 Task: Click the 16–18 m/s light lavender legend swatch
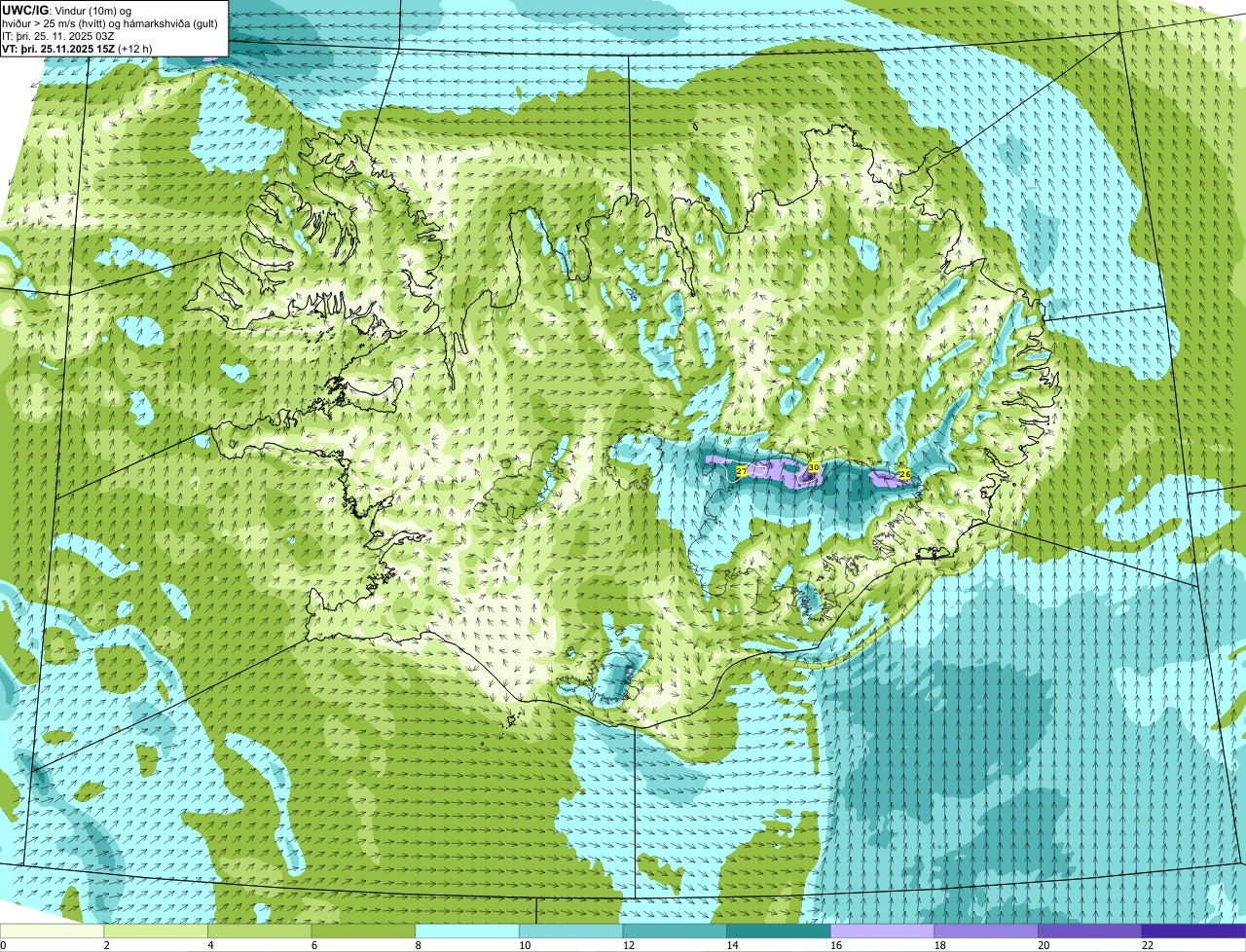(882, 931)
